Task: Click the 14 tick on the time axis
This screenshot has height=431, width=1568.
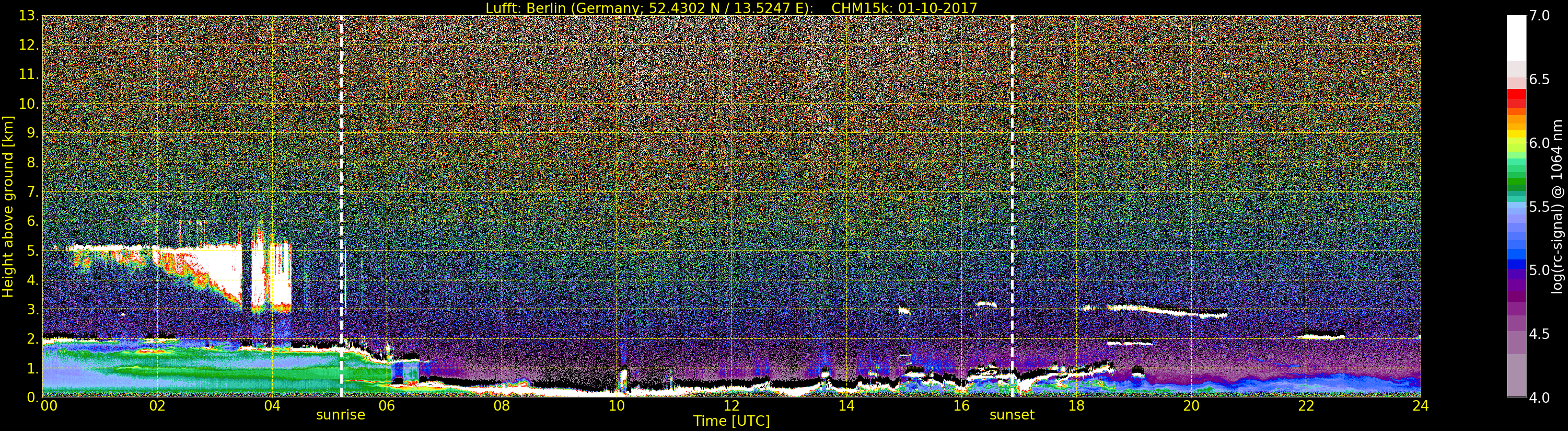Action: pos(846,406)
